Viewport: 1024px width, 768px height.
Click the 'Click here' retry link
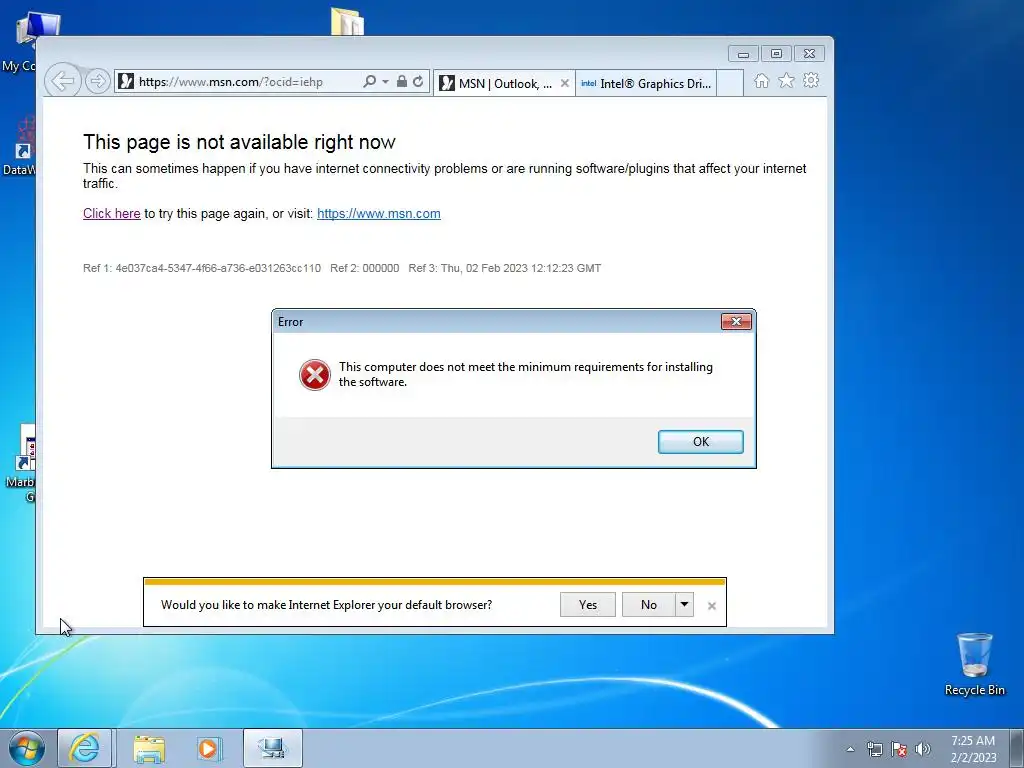point(112,214)
